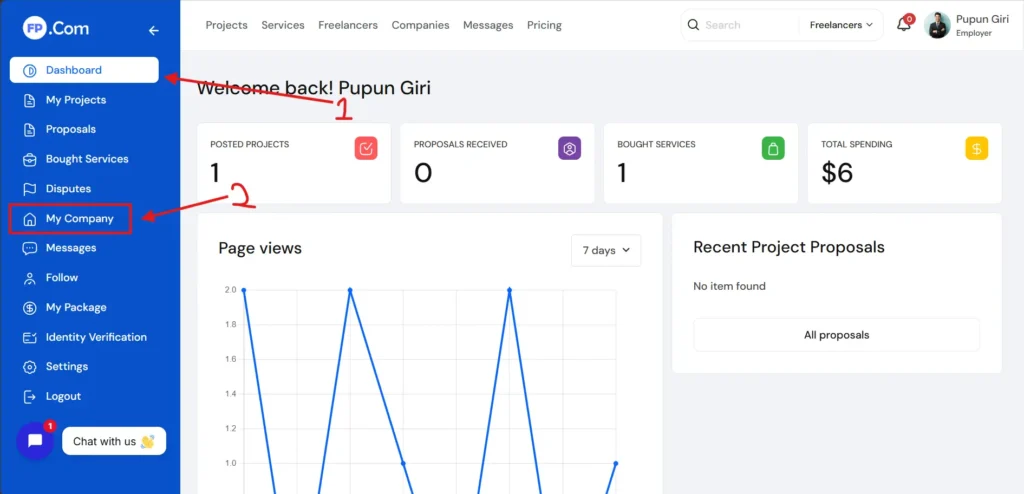The width and height of the screenshot is (1024, 494).
Task: Open the blue chat bubble icon
Action: pos(35,441)
